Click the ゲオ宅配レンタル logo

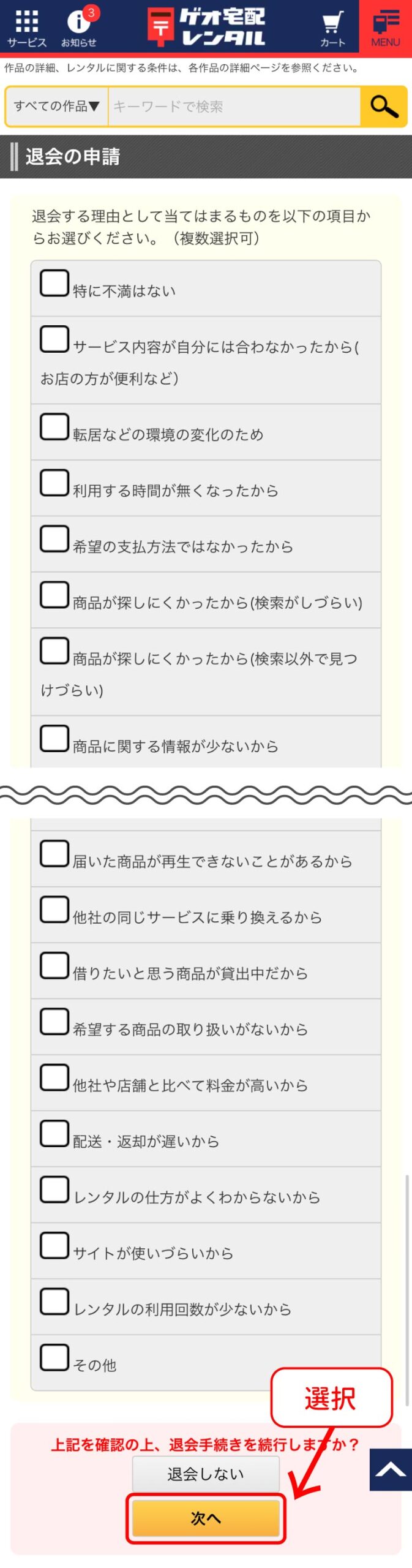pos(206,27)
